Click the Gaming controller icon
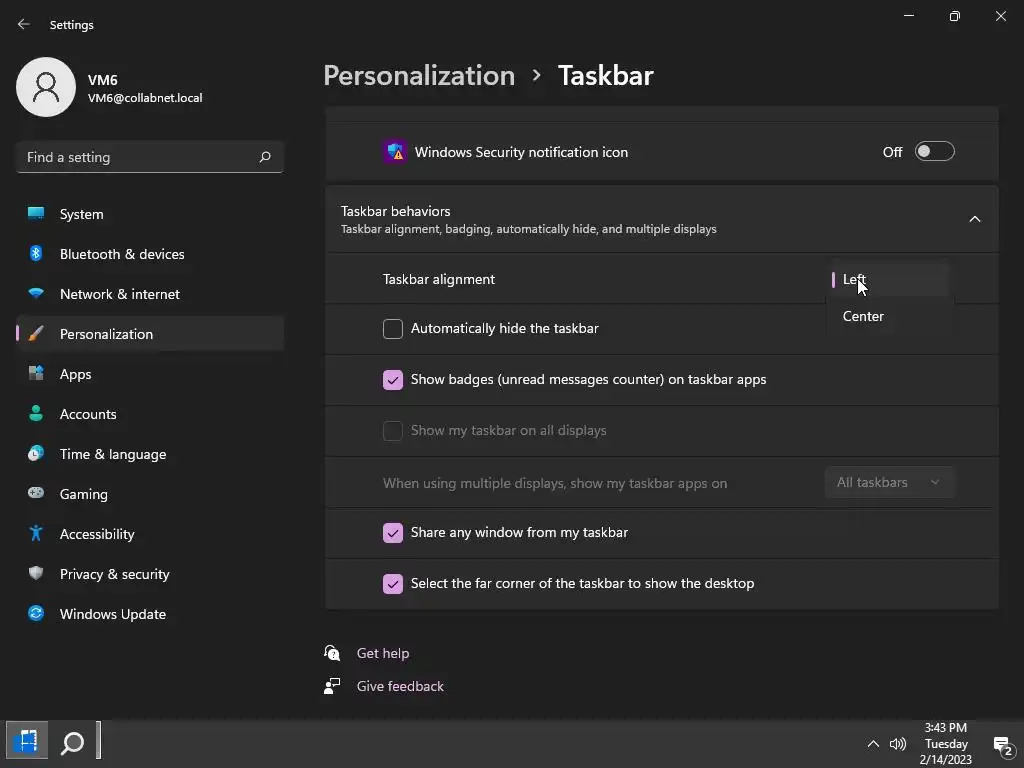 (x=36, y=493)
